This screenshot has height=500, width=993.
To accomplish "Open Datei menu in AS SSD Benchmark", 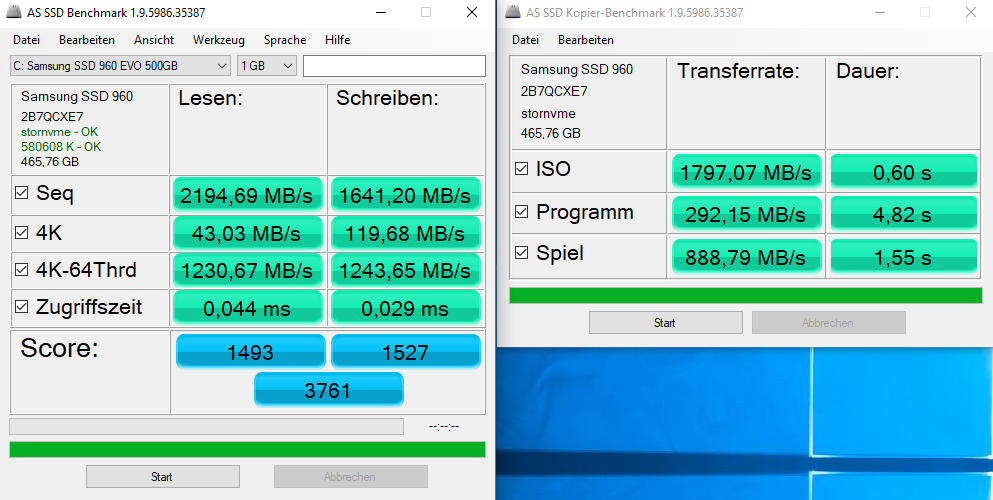I will tap(27, 40).
